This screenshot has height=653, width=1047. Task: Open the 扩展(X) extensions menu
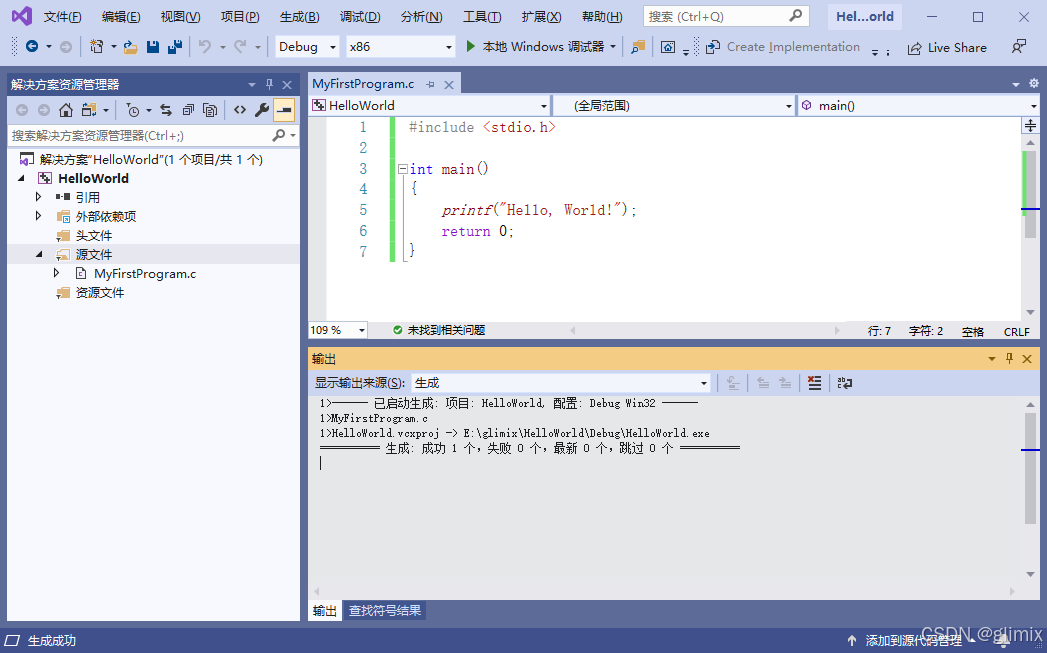click(542, 17)
